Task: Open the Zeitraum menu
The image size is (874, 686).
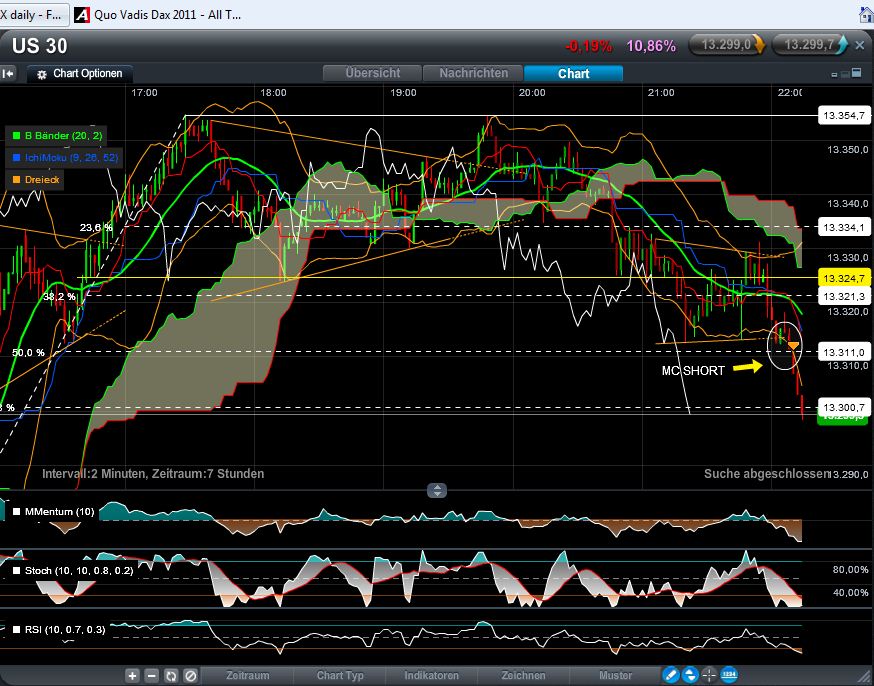Action: [247, 675]
